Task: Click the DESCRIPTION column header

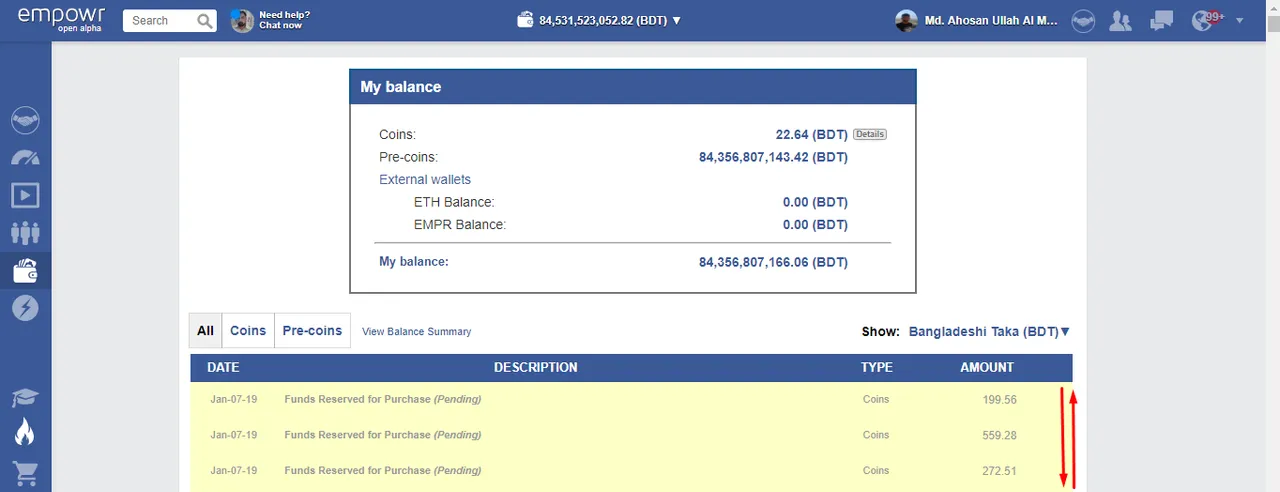Action: (x=536, y=367)
